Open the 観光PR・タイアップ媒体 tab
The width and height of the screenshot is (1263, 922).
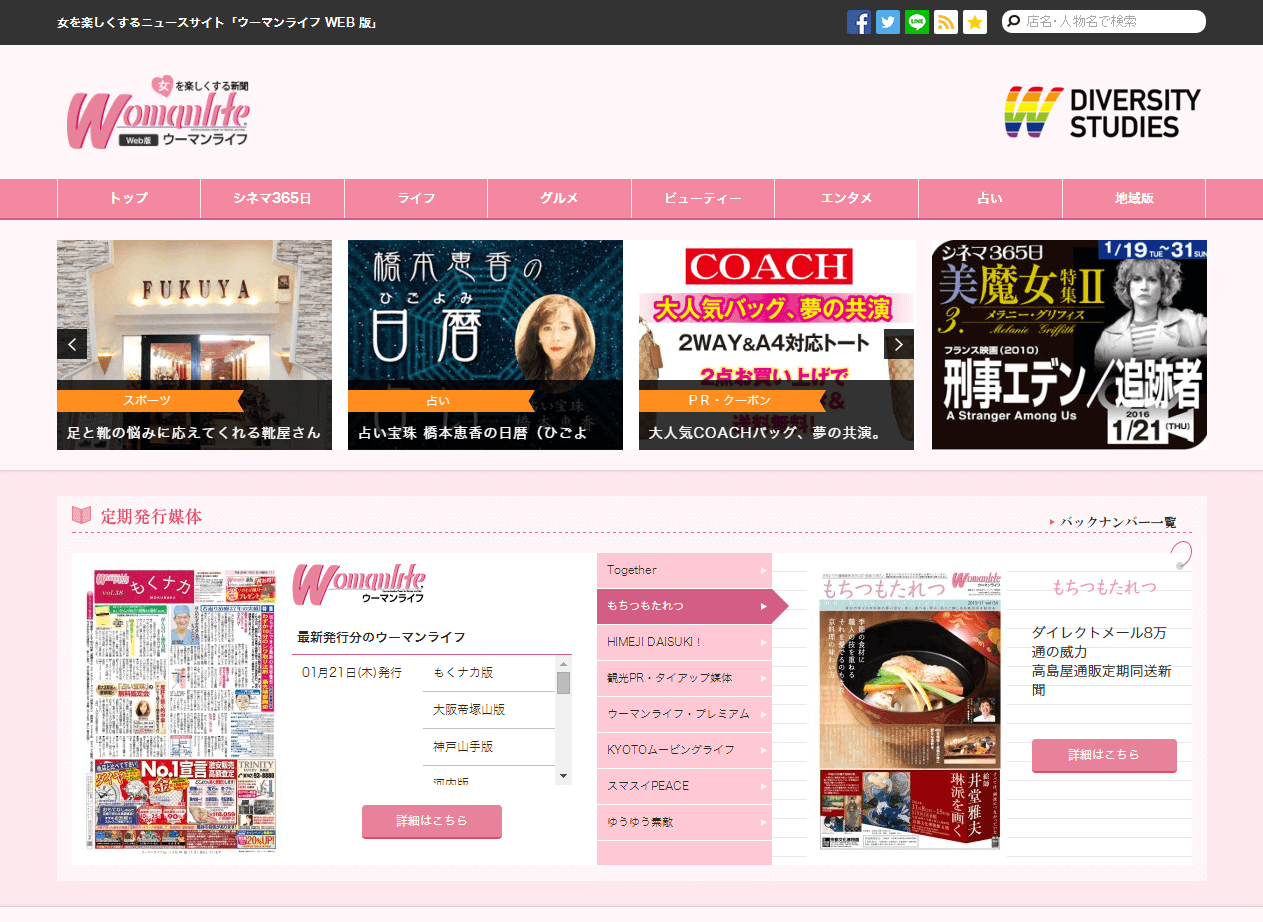point(684,678)
